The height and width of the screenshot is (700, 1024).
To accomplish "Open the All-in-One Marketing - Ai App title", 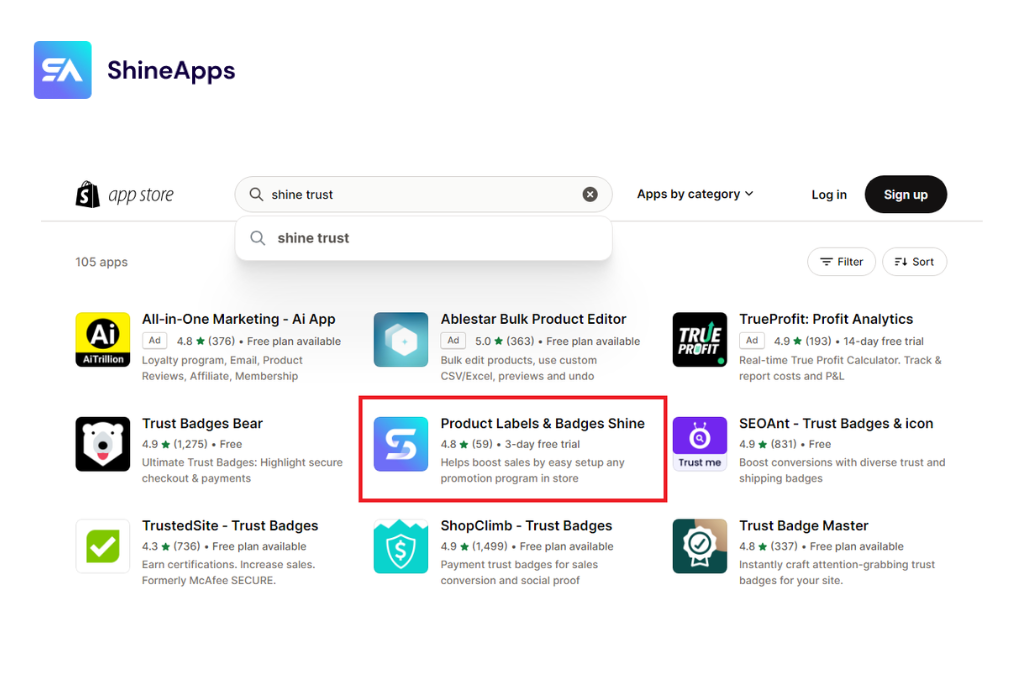I will pos(238,319).
